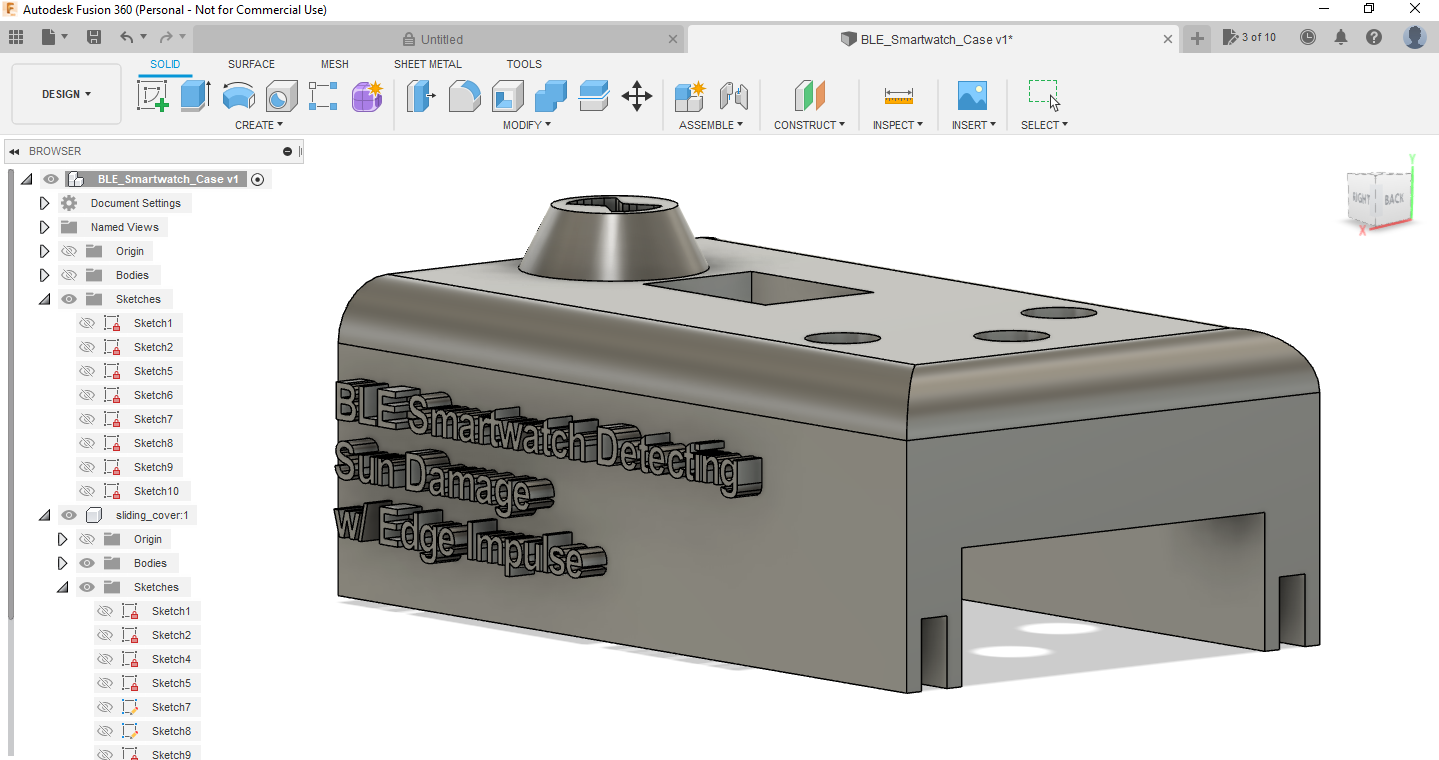This screenshot has height=760, width=1439.
Task: Switch to the SHEET METAL tab
Action: point(428,64)
